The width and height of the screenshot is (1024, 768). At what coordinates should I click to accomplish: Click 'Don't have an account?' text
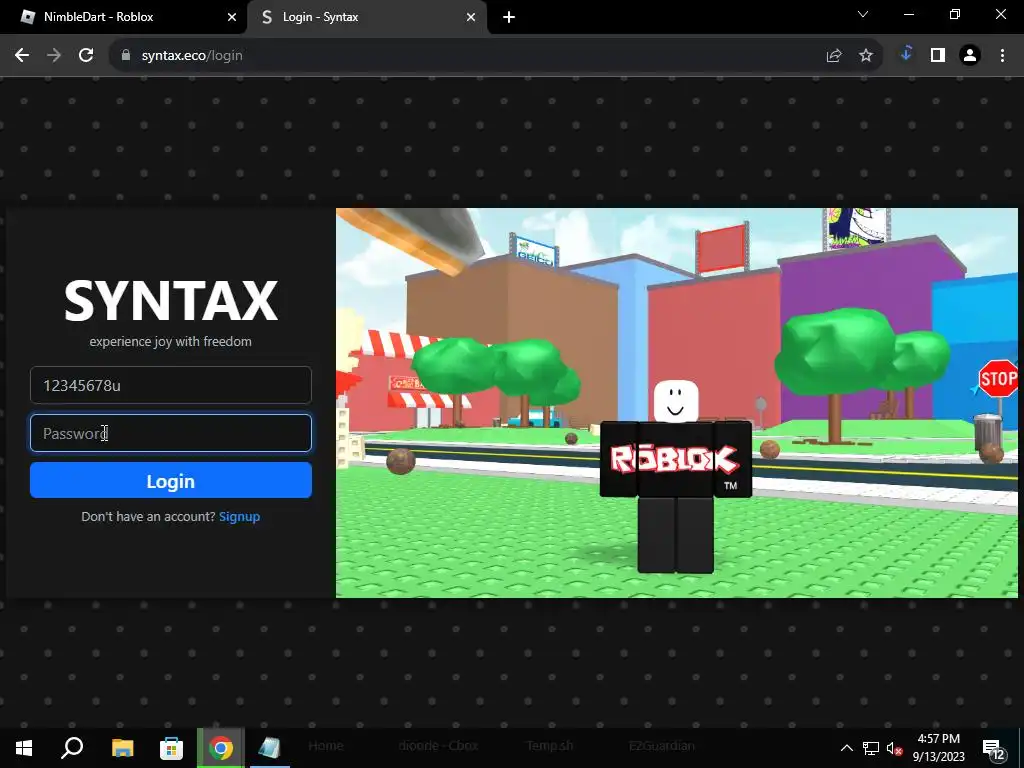click(x=148, y=517)
